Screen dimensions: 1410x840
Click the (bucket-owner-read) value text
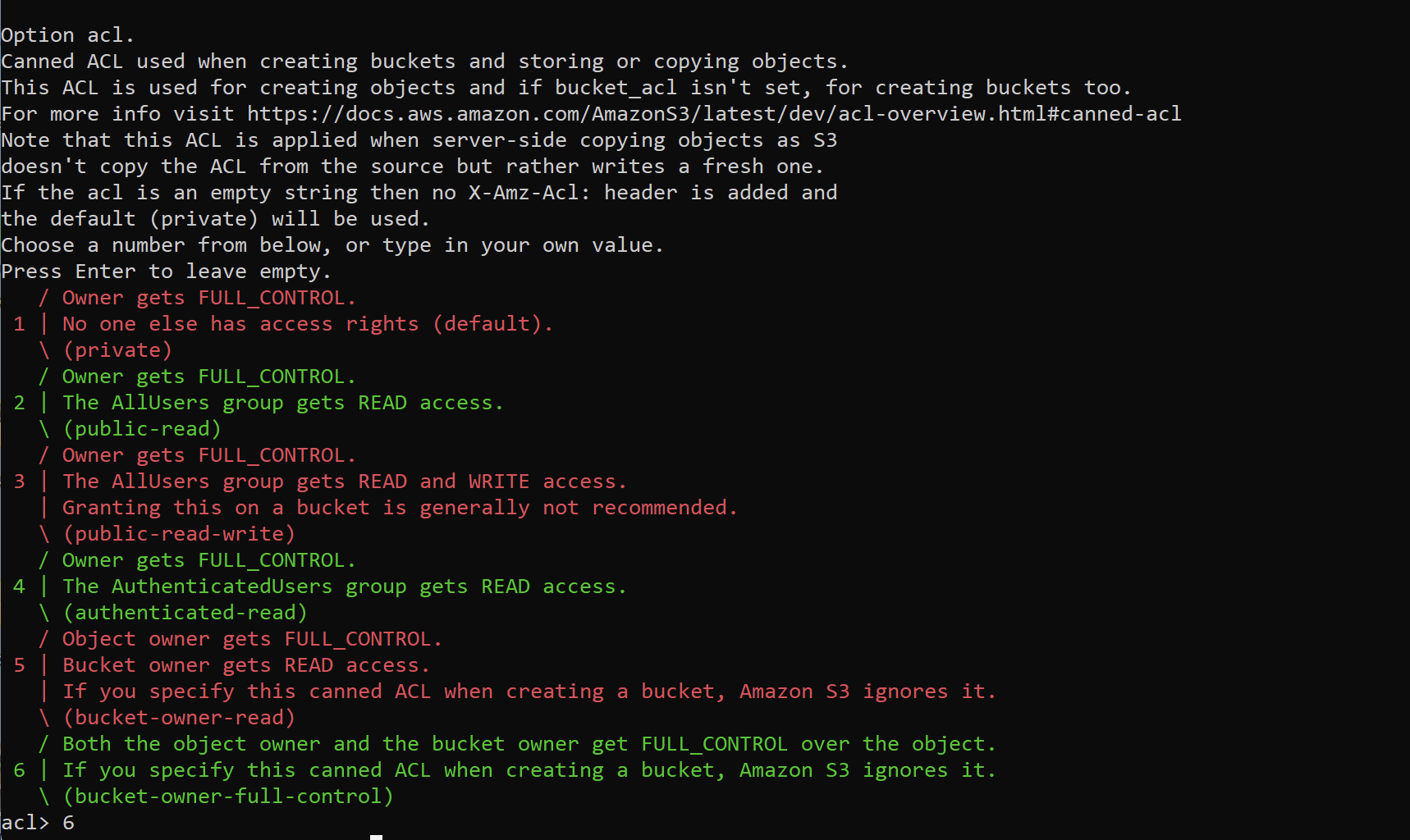click(179, 718)
